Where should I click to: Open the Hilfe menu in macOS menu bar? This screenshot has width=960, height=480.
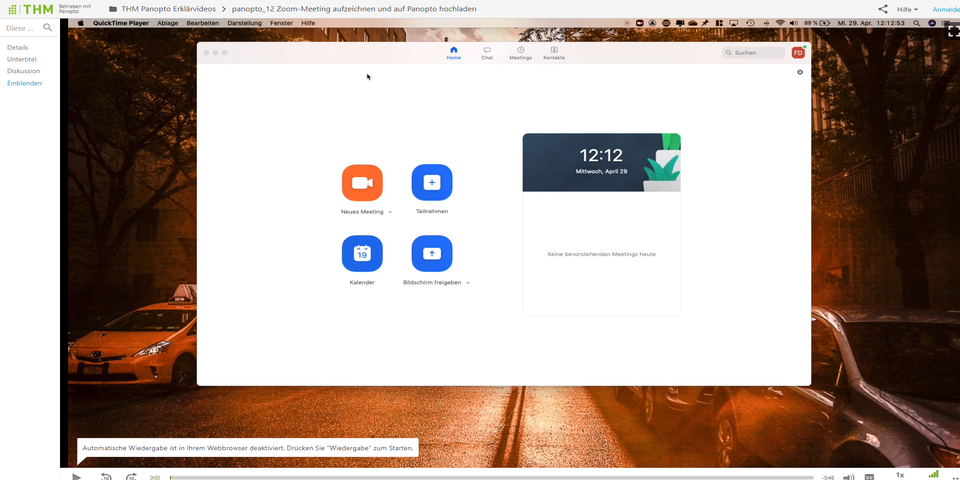(x=308, y=23)
